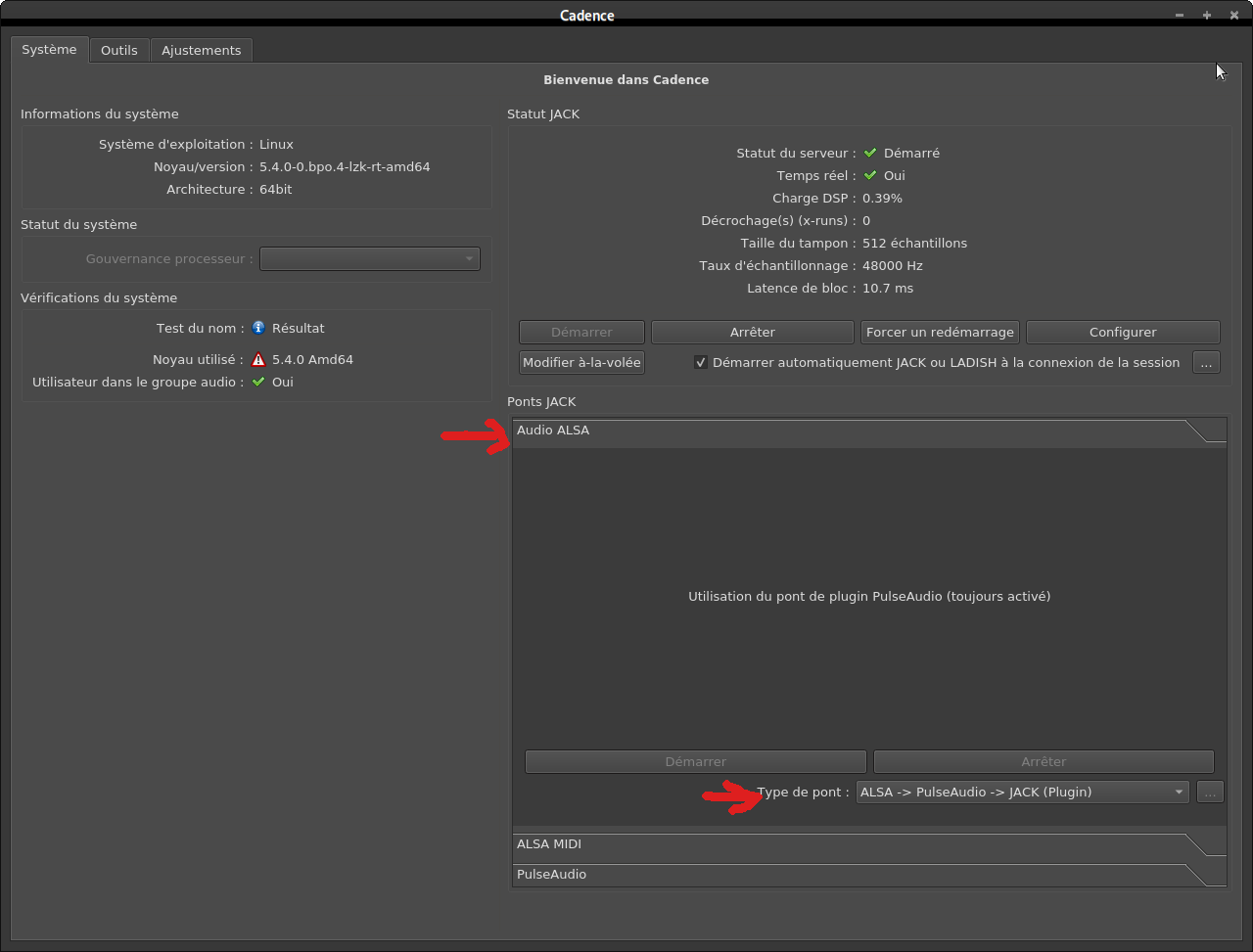1253x952 pixels.
Task: Open the Ajustements tab
Action: click(x=202, y=51)
